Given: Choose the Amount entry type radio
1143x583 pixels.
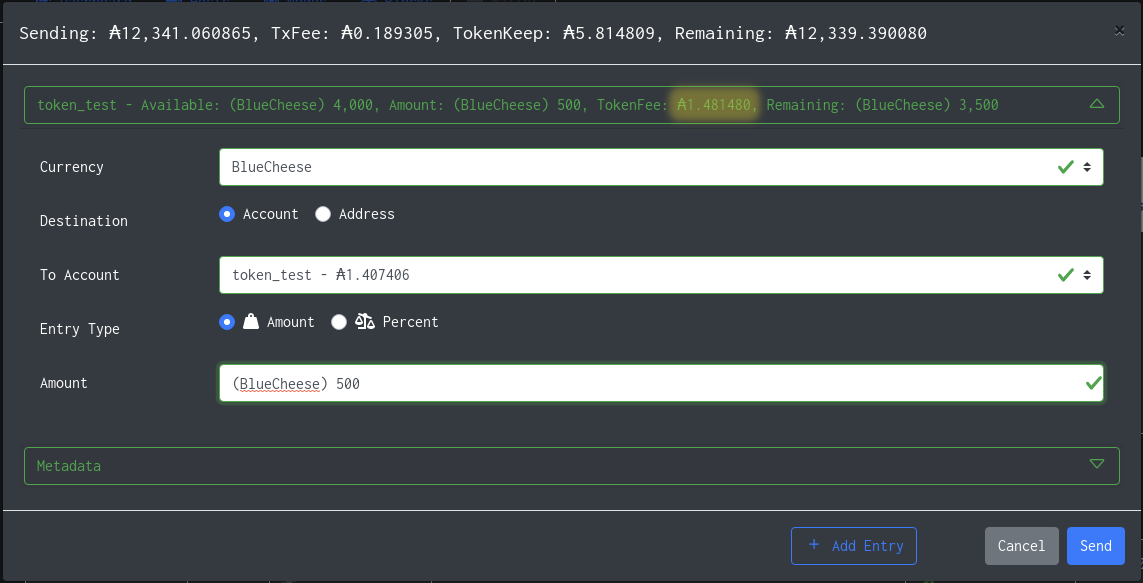Looking at the screenshot, I should (x=227, y=322).
